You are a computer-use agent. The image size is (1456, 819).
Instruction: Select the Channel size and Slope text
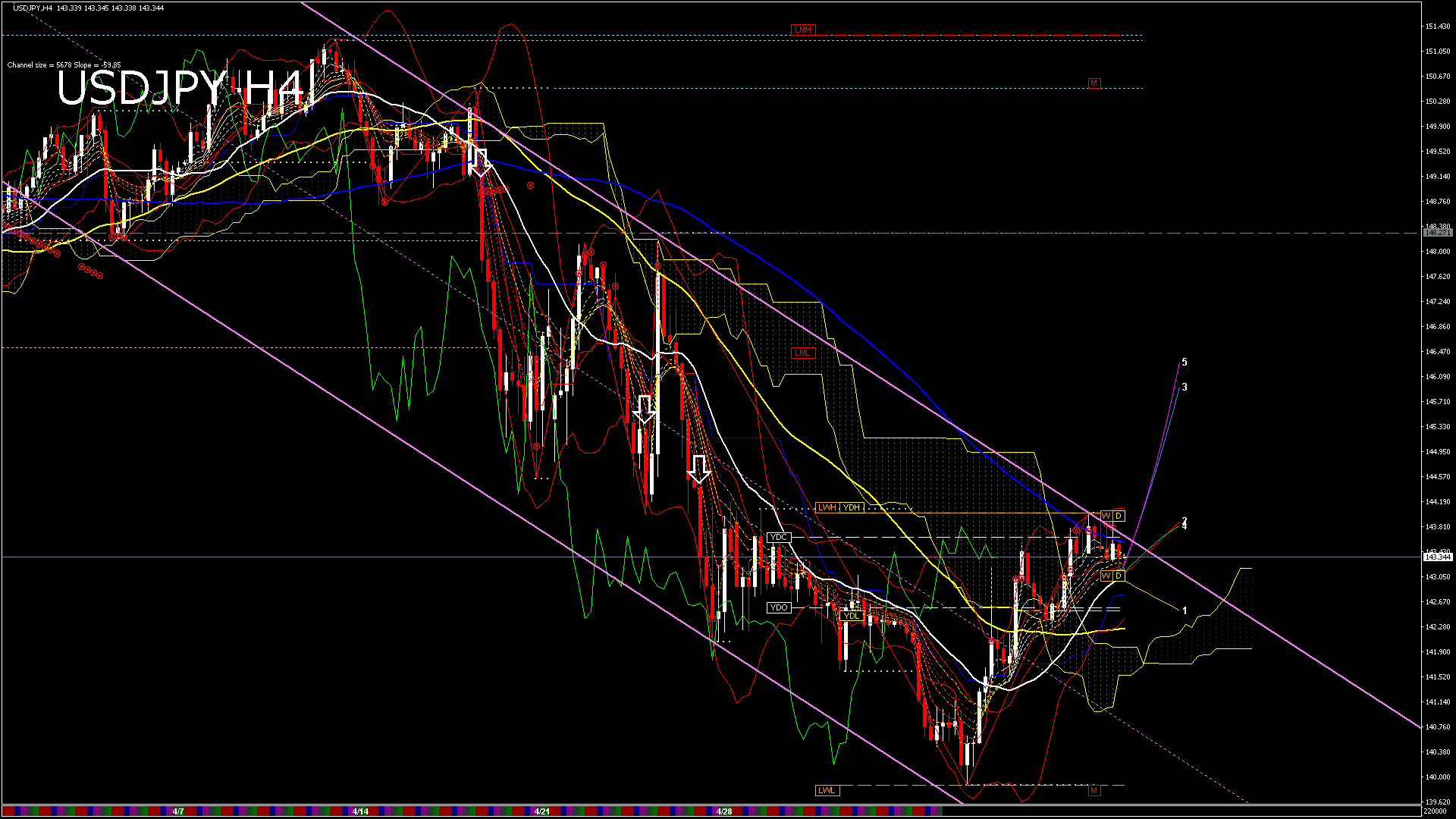click(x=64, y=65)
